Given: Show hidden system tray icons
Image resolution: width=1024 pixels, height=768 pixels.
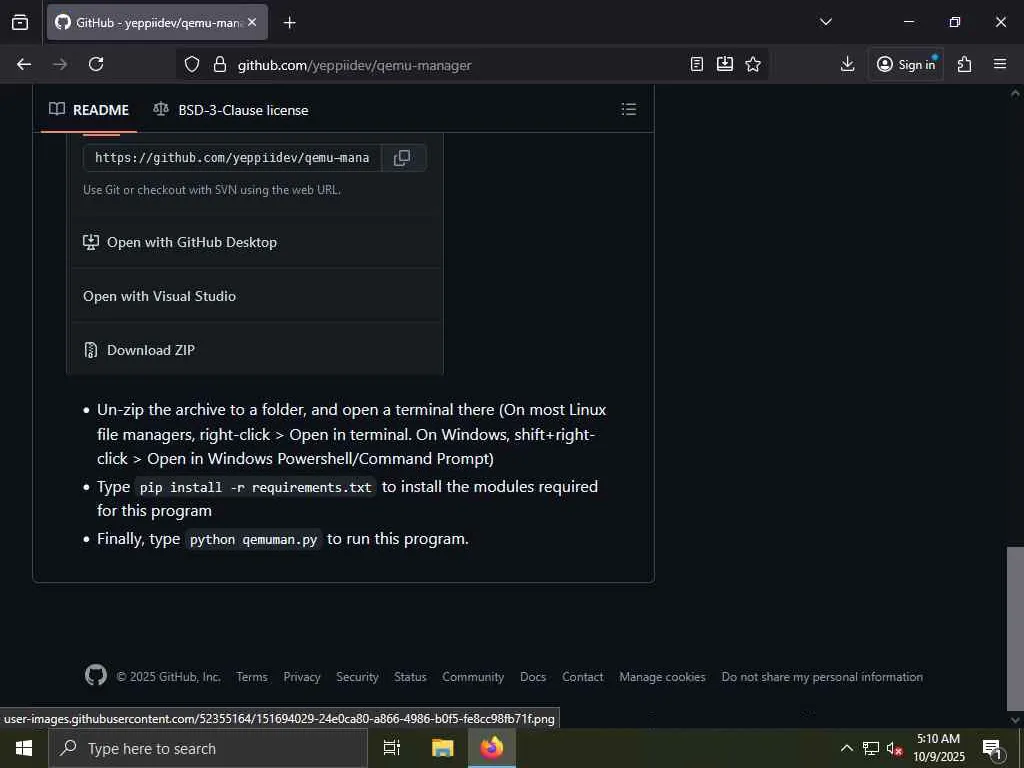Looking at the screenshot, I should pos(846,748).
